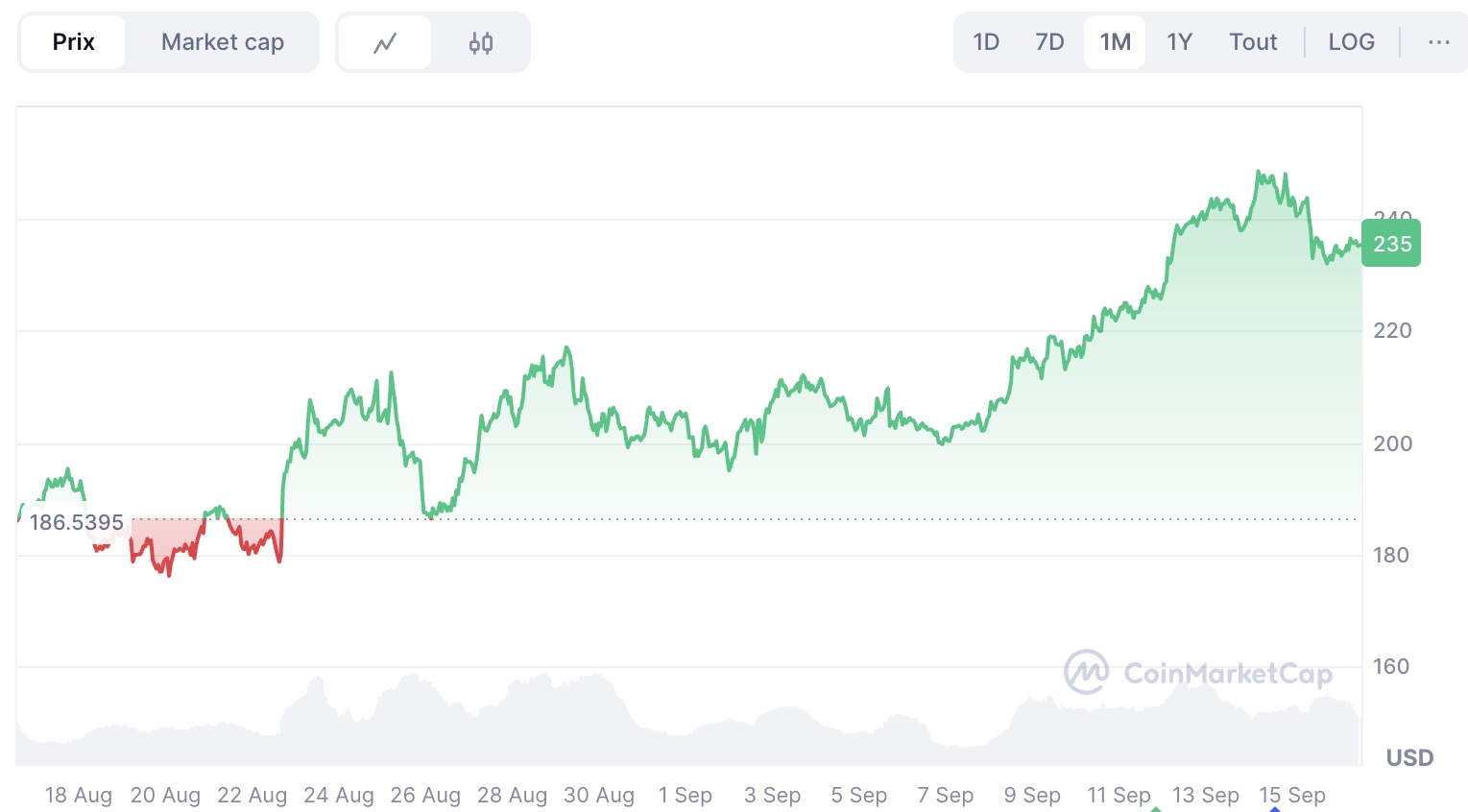Click the green 235 current price tag

1391,244
